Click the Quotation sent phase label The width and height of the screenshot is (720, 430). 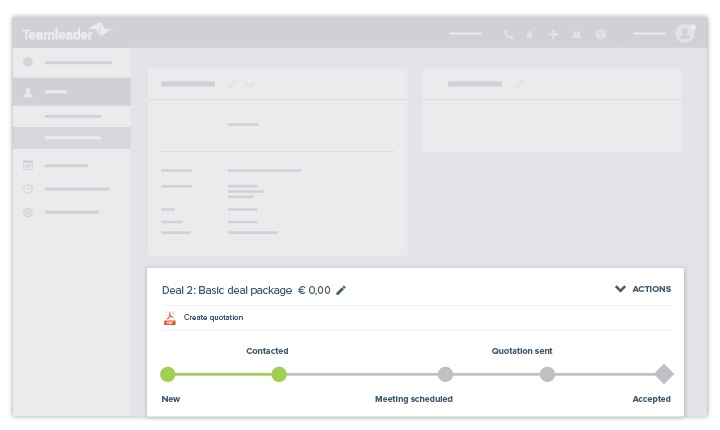[522, 351]
